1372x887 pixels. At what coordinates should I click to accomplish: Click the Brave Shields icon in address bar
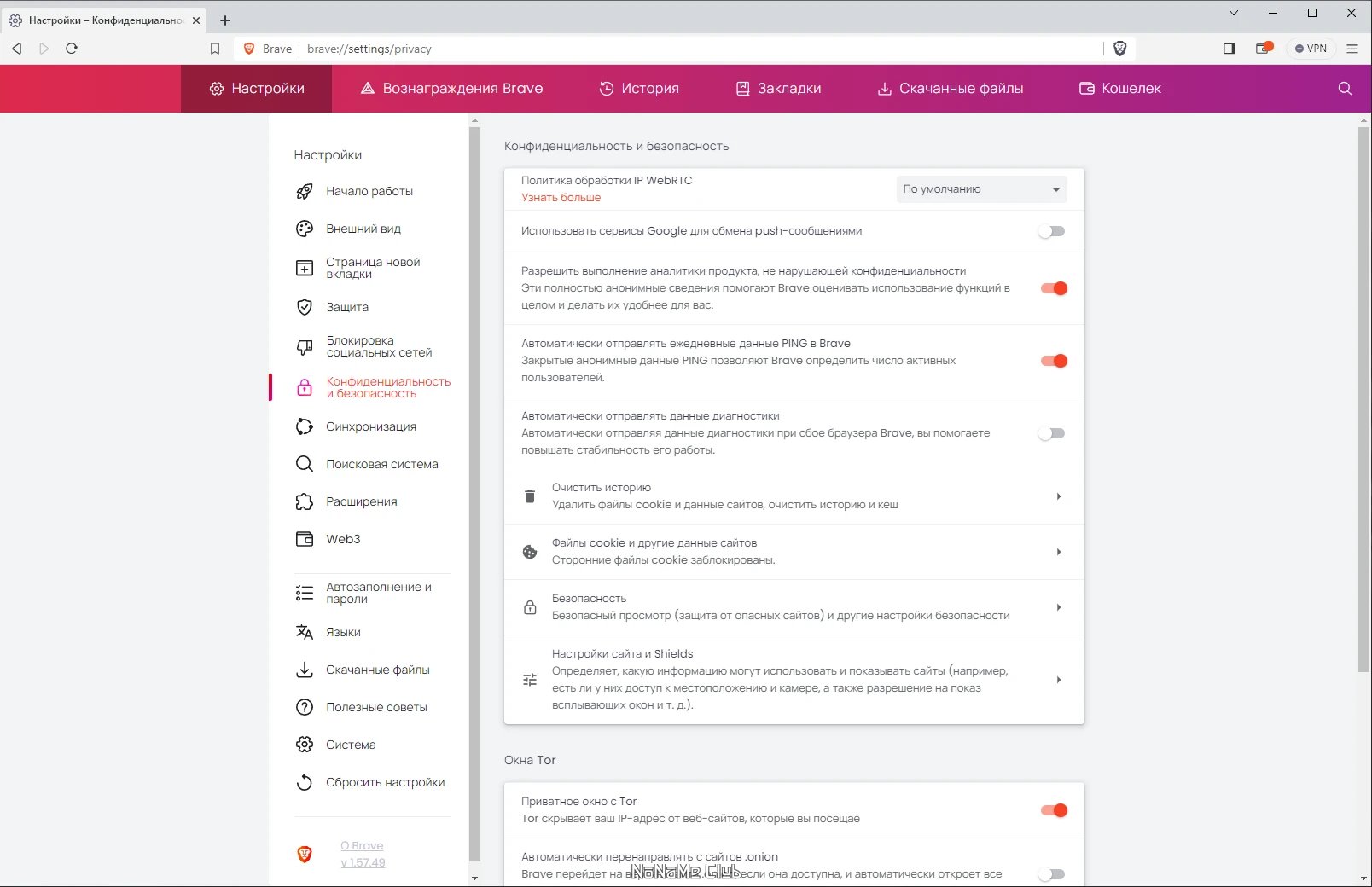pyautogui.click(x=1119, y=49)
